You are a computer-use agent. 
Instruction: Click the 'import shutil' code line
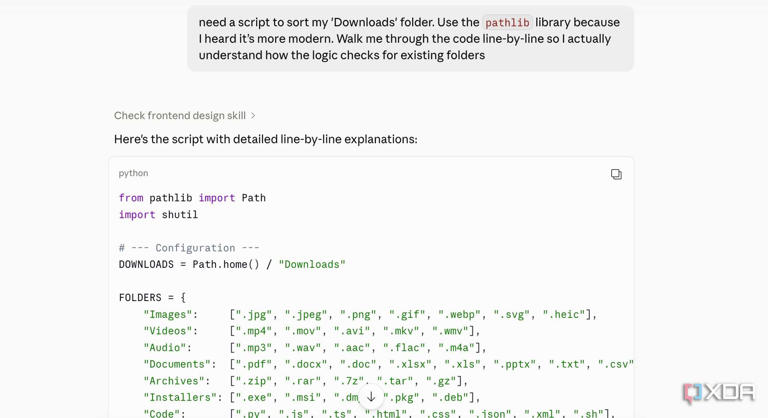tap(158, 214)
